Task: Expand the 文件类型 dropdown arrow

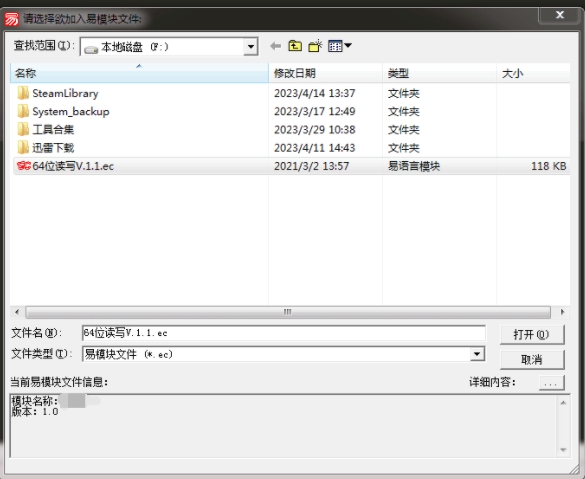Action: 477,354
